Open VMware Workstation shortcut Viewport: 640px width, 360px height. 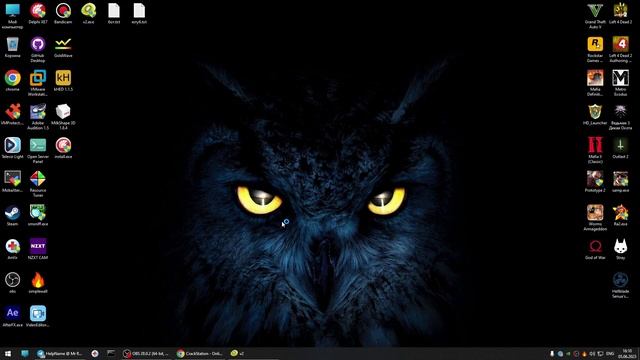(38, 83)
